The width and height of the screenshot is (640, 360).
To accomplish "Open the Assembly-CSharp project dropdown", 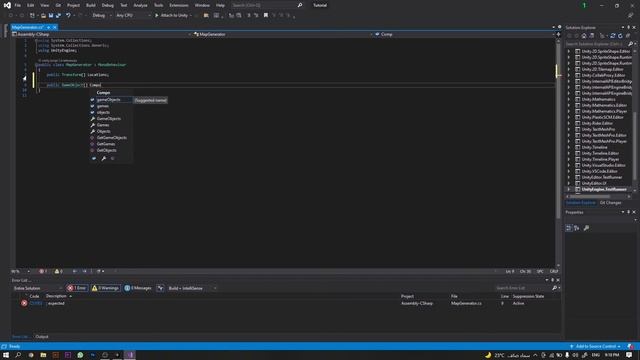I will [x=102, y=34].
